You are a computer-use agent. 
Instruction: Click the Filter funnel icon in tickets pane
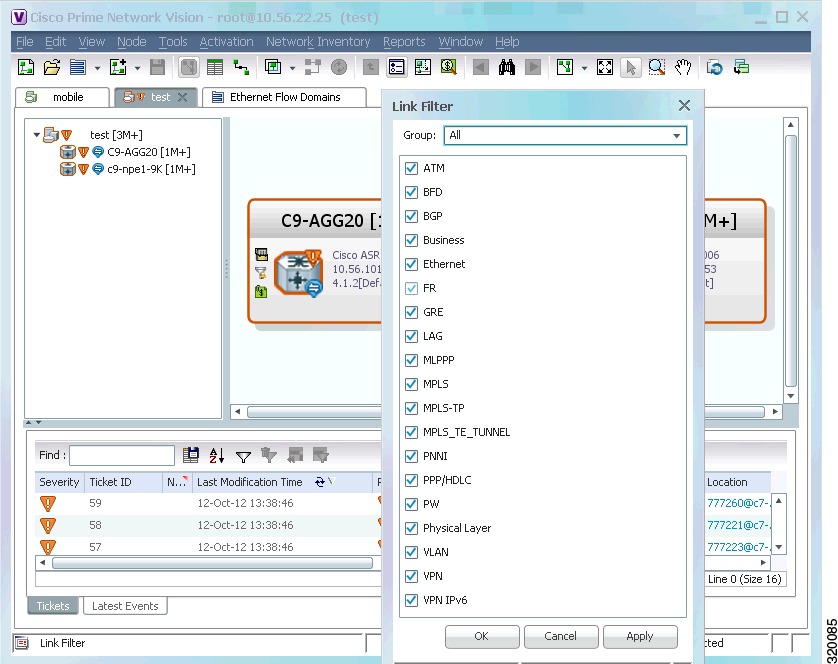[243, 456]
